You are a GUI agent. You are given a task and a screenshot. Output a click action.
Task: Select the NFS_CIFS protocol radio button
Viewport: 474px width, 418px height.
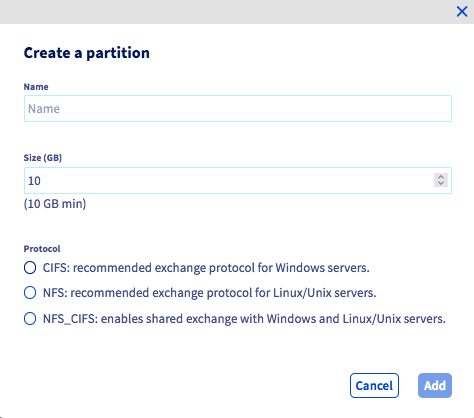(x=30, y=318)
